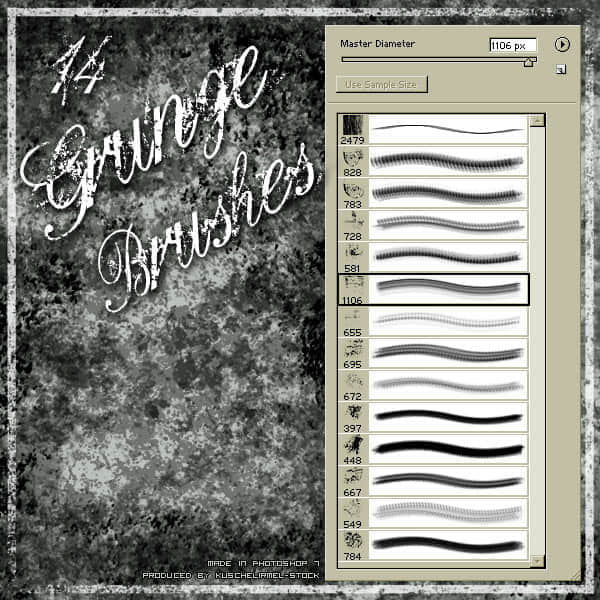Image resolution: width=600 pixels, height=600 pixels.
Task: Pick the 728 brush preset
Action: (434, 225)
